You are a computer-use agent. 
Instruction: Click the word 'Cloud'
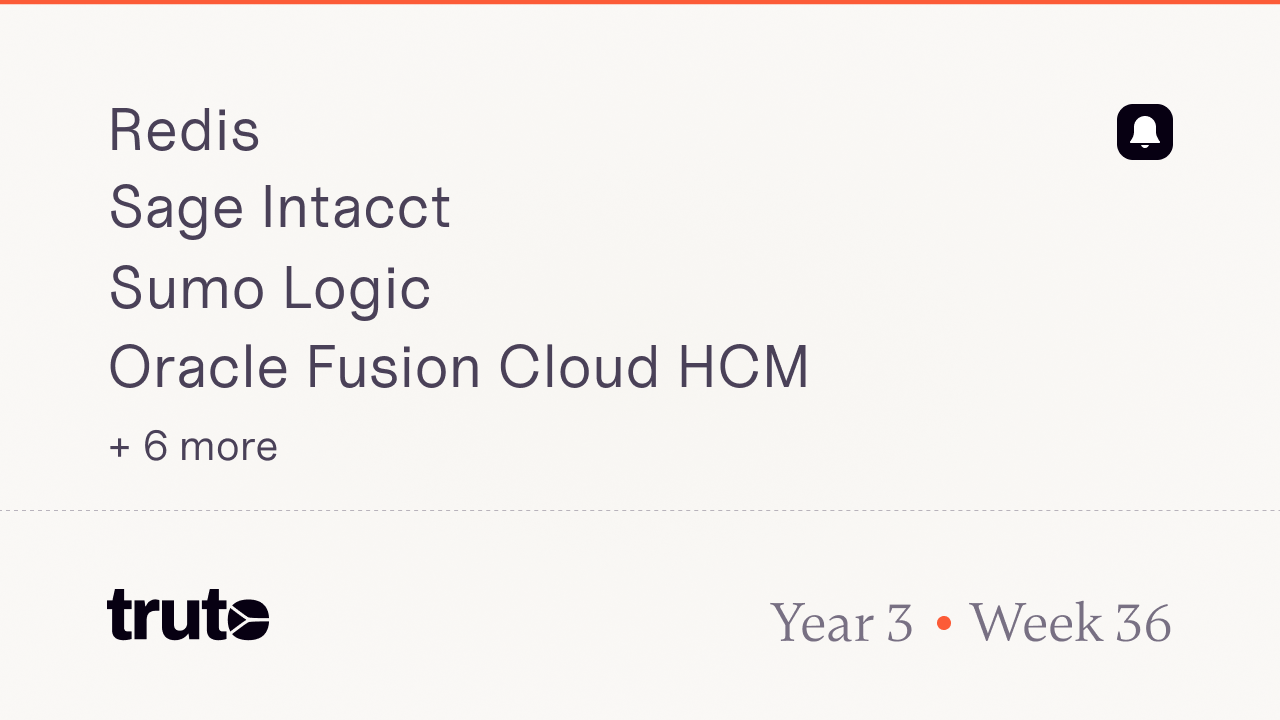(x=579, y=367)
